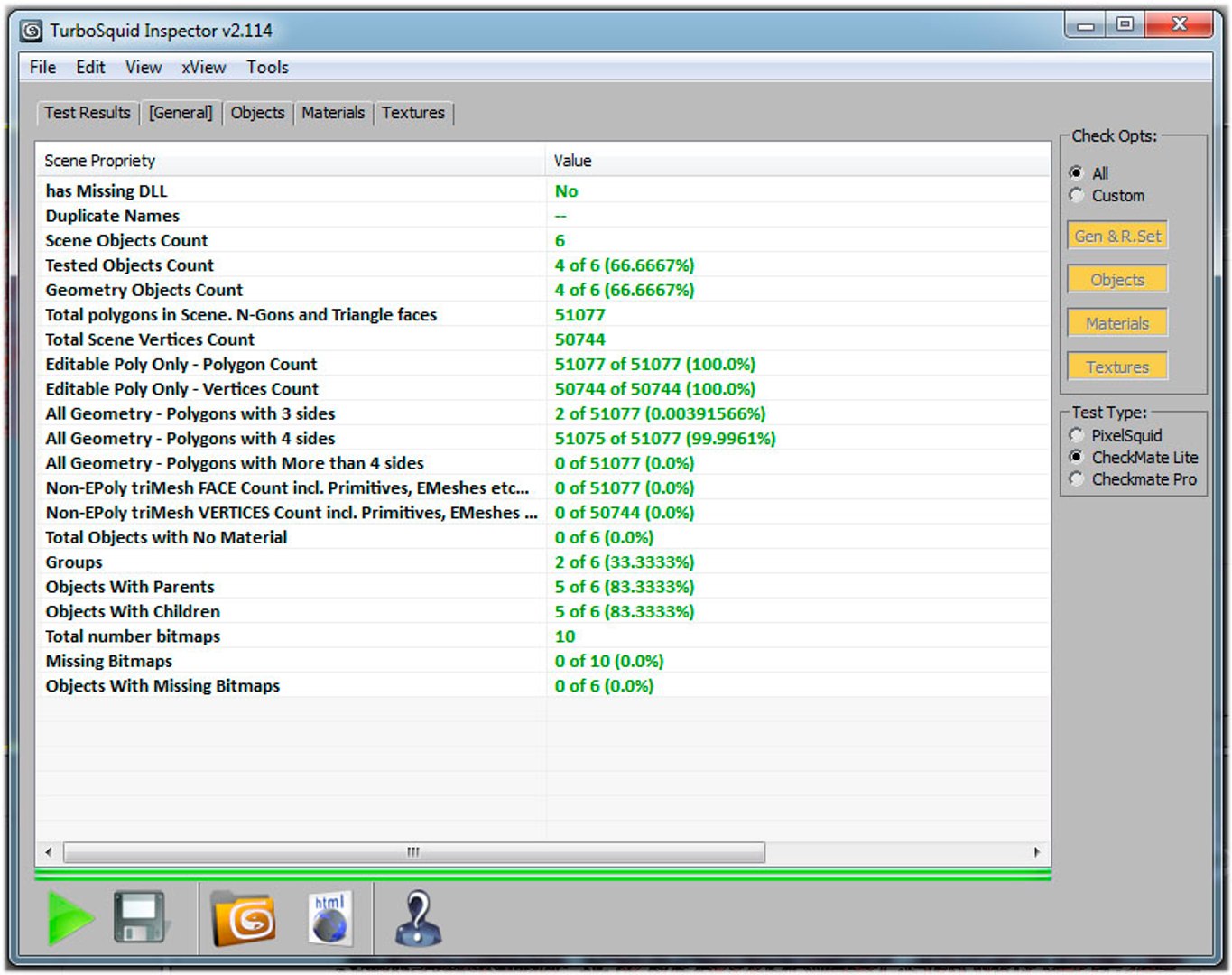Select 'Non-EPoly triMesh FACE Count' row

pos(543,487)
